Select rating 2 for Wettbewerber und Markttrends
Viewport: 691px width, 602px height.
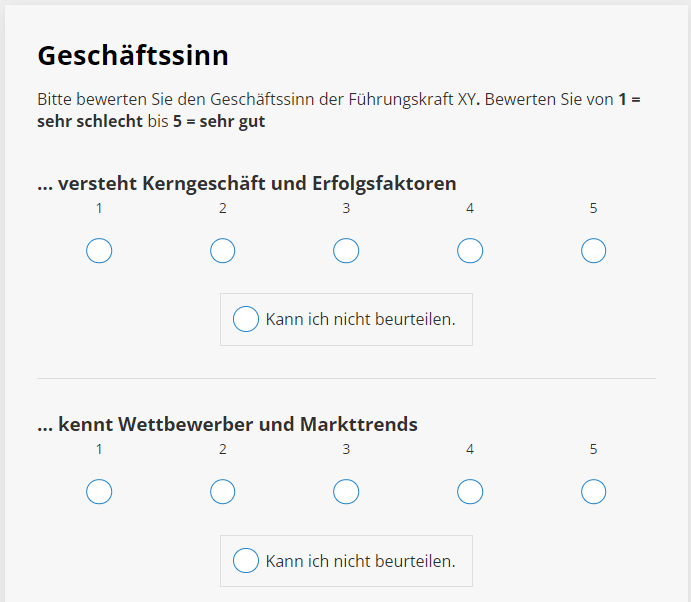(223, 492)
